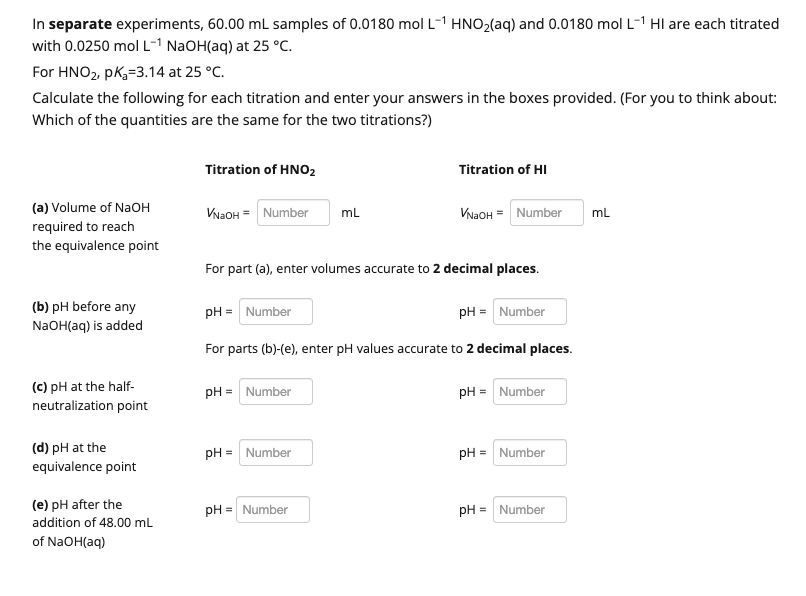
Task: Click the HI half-neutralization pH box
Action: click(529, 391)
